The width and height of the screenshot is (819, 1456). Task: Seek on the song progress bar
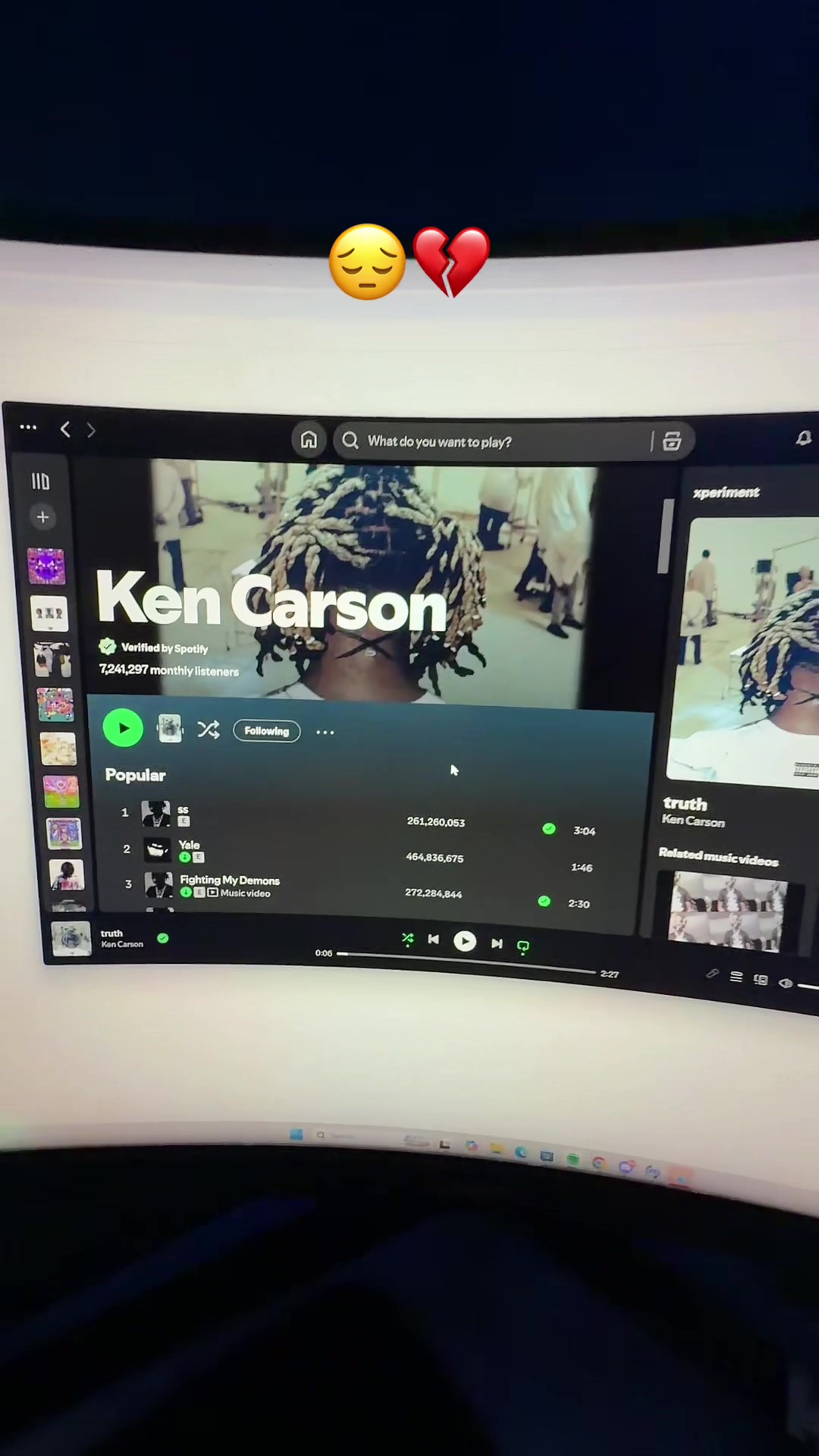coord(466,962)
